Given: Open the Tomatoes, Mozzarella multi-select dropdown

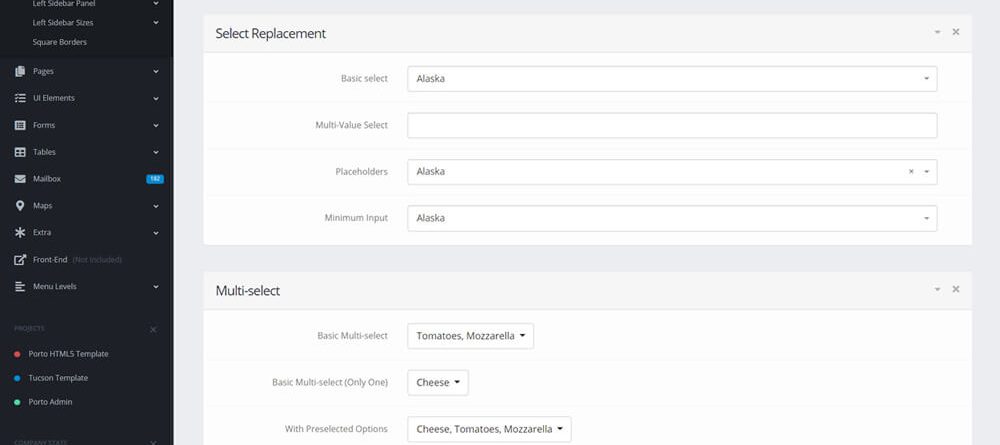Looking at the screenshot, I should pyautogui.click(x=470, y=336).
